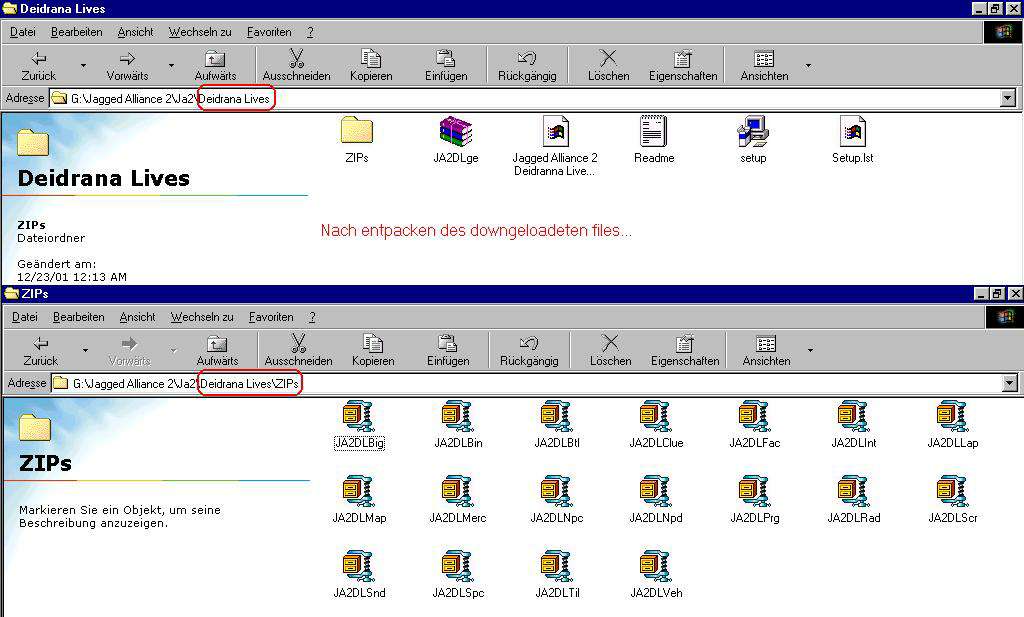Screen dimensions: 1024x617
Task: Click Einfügen in the Deidrana Lives window
Action: 446,66
